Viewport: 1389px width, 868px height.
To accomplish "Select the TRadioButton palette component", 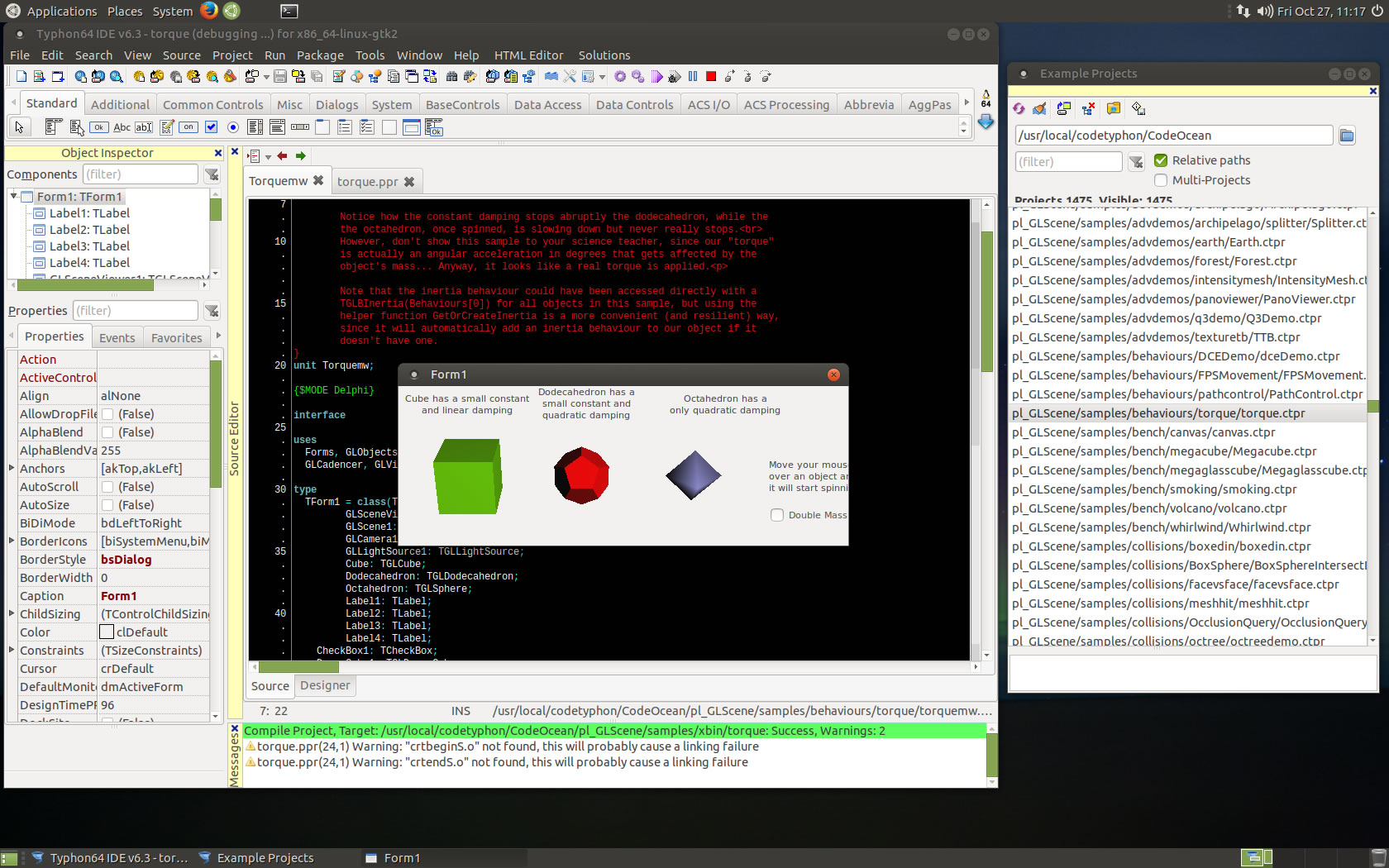I will click(233, 127).
